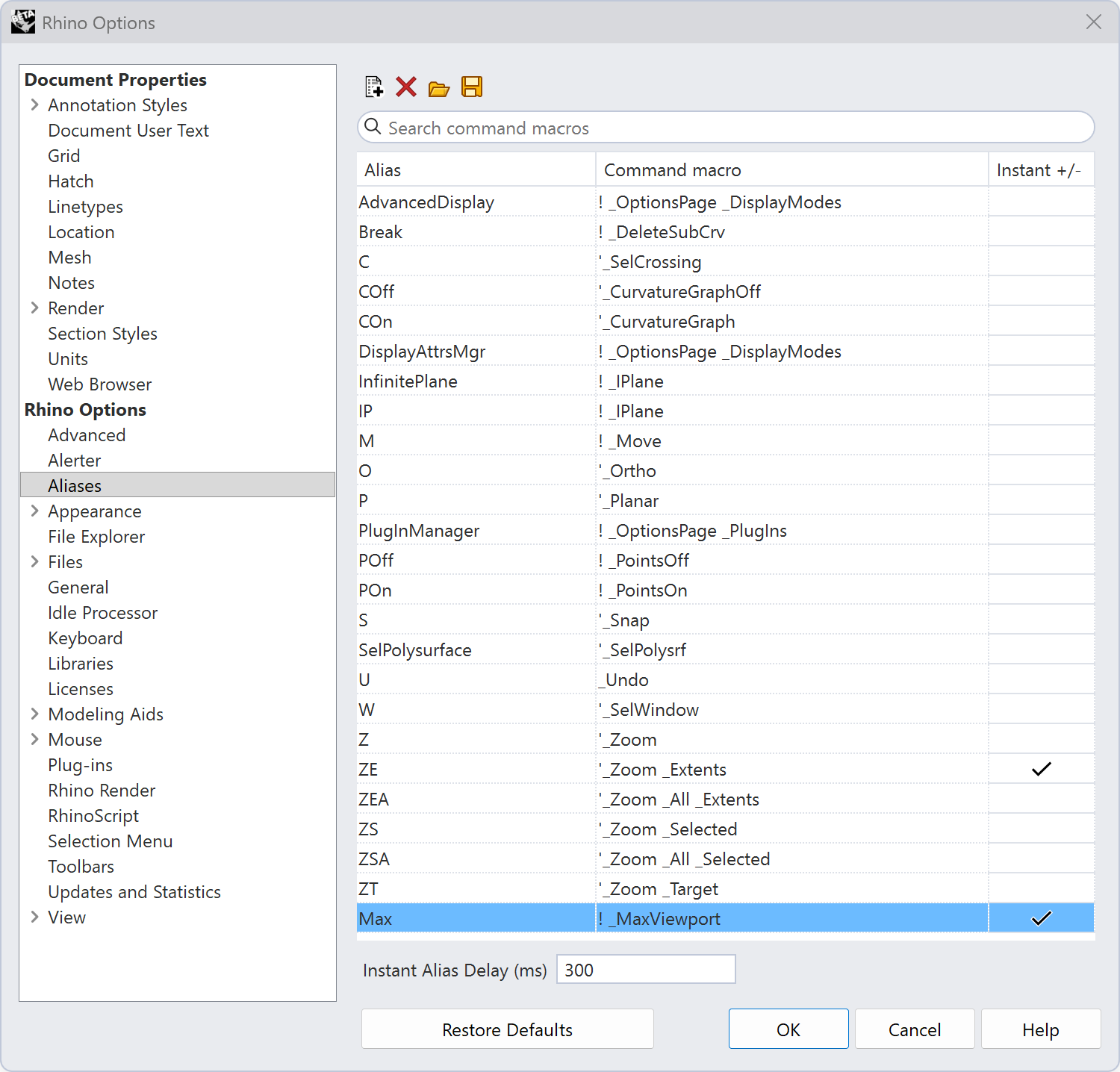This screenshot has height=1072, width=1120.
Task: Toggle Instant checkmark for Max alias
Action: [1042, 918]
